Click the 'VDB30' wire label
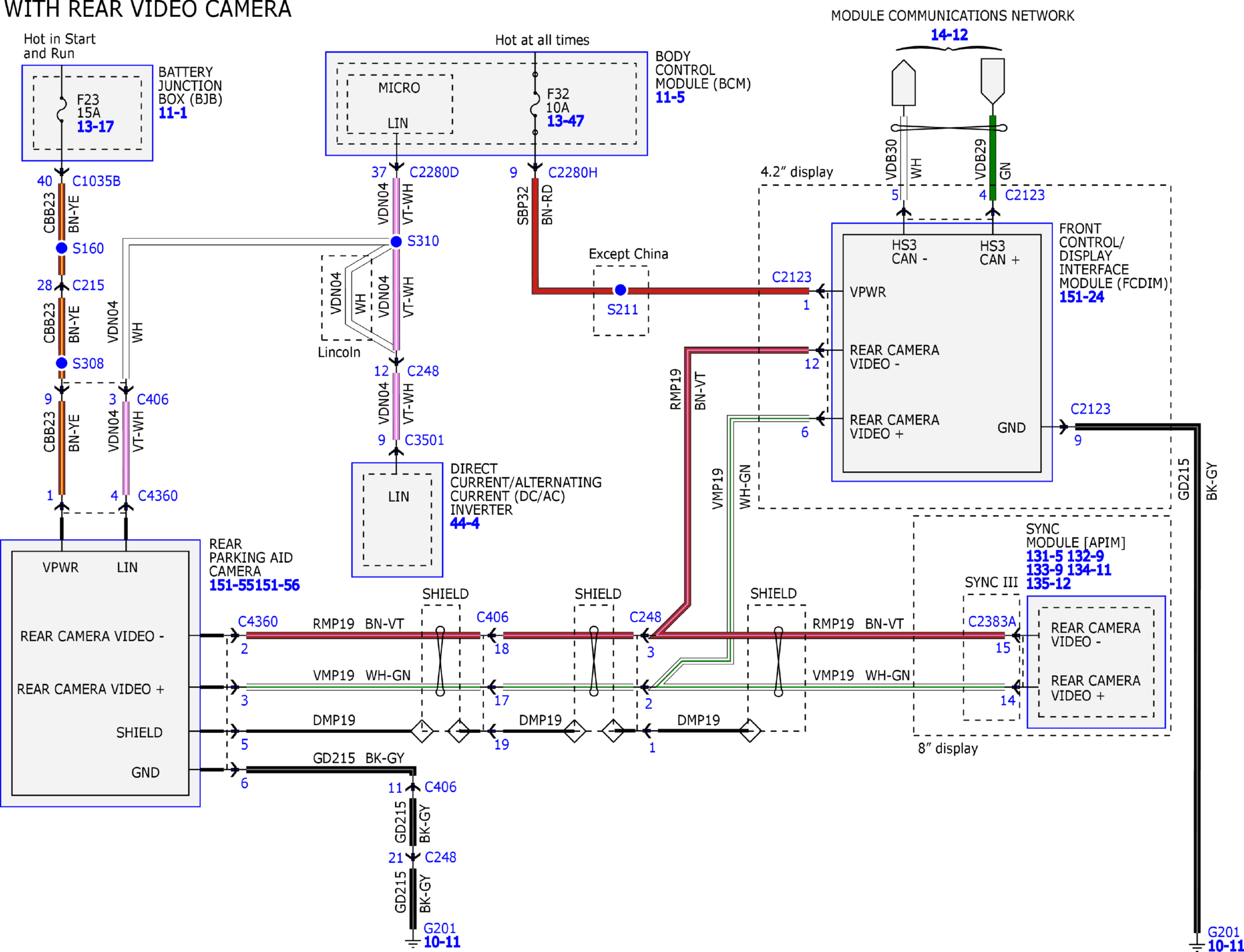Screen dimensions: 1244x952 (x=891, y=159)
